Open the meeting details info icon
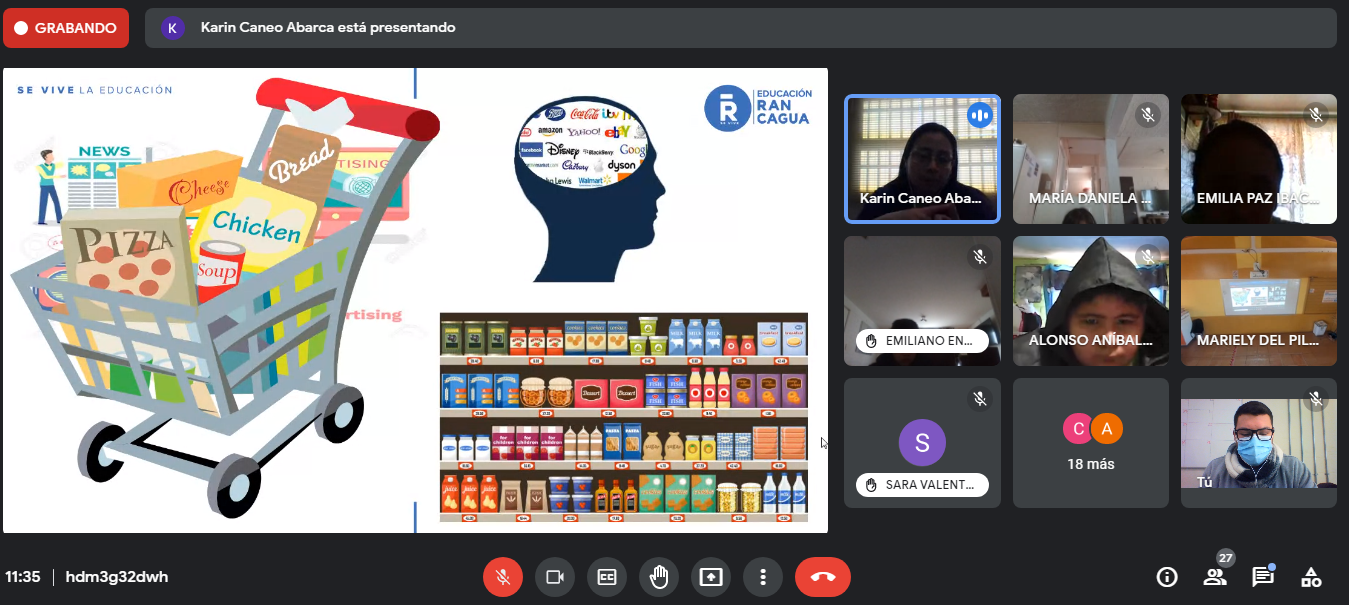 [1167, 577]
